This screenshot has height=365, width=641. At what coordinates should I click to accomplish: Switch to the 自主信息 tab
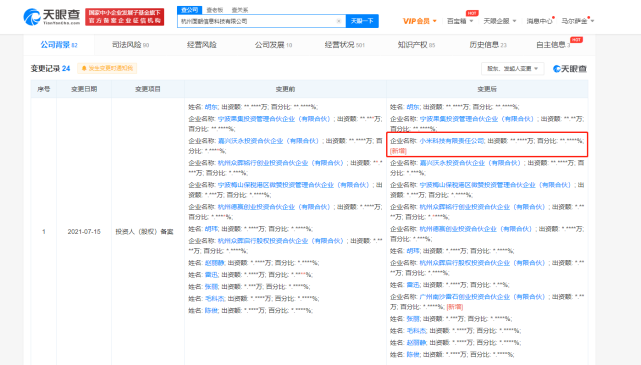coord(553,45)
